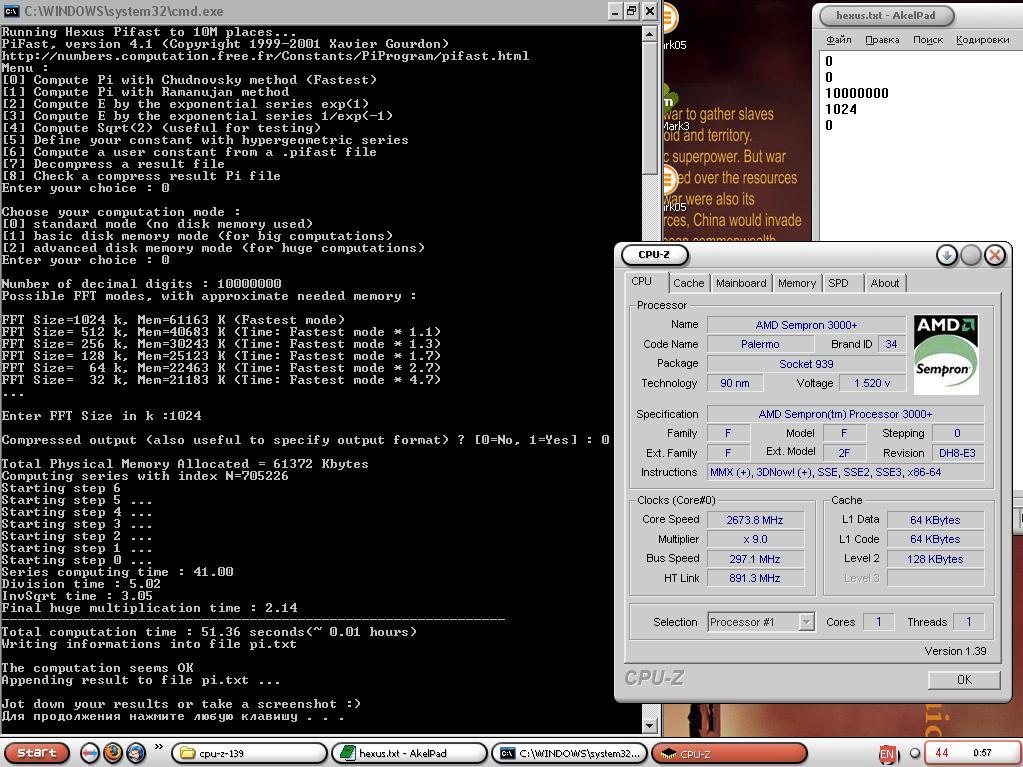Click the Ext. Model value 2F
The height and width of the screenshot is (767, 1023).
[x=844, y=453]
